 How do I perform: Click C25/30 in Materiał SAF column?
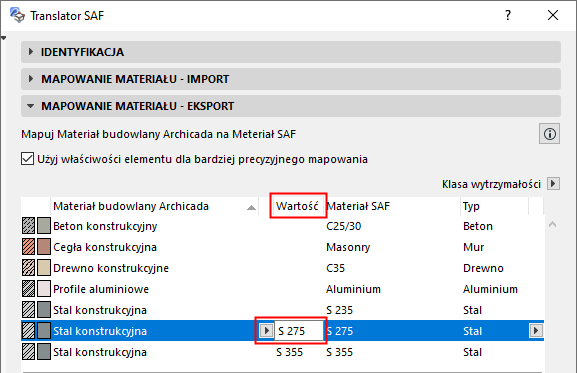[343, 226]
